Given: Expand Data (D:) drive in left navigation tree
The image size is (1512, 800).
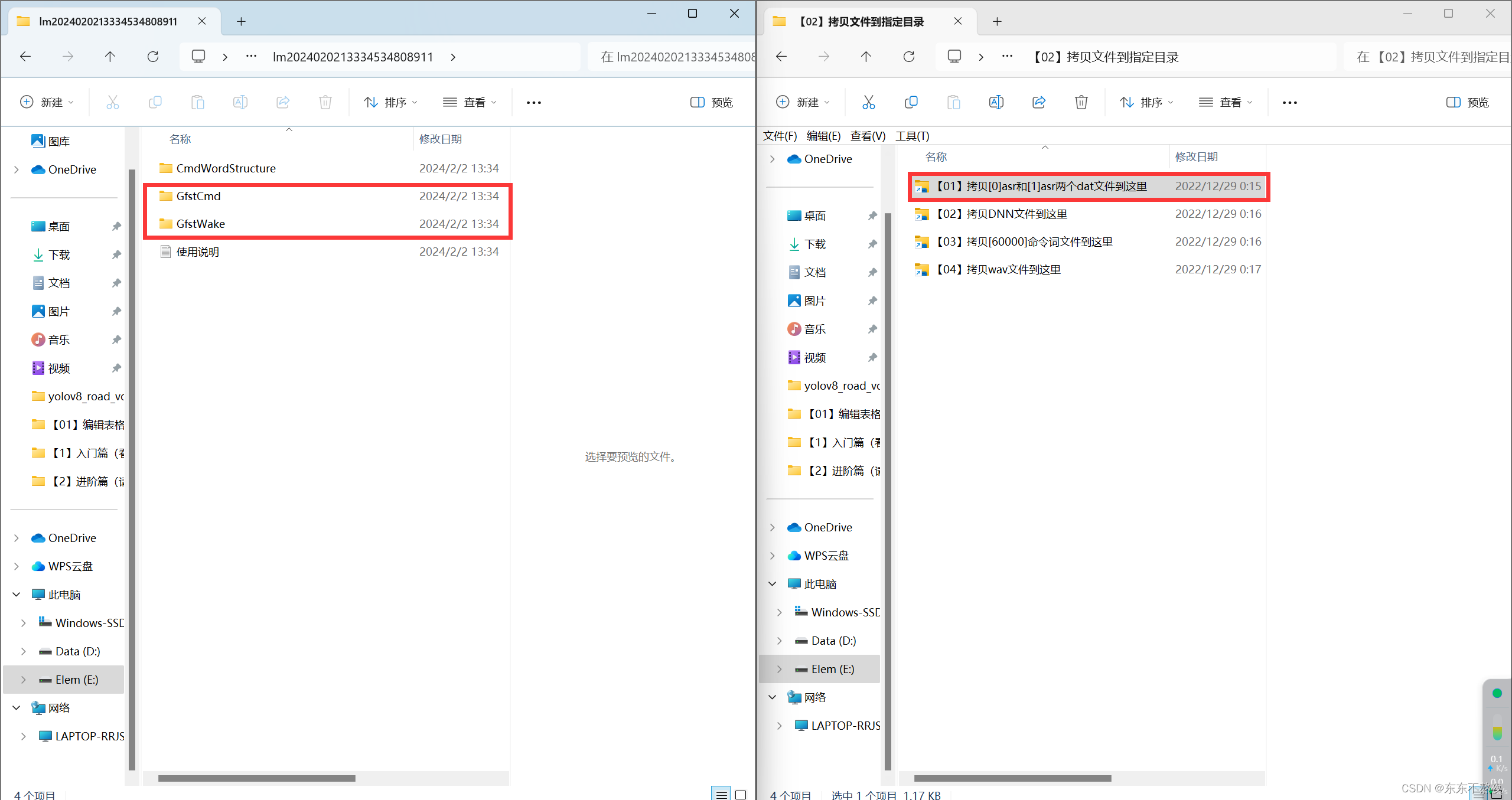Looking at the screenshot, I should [23, 651].
